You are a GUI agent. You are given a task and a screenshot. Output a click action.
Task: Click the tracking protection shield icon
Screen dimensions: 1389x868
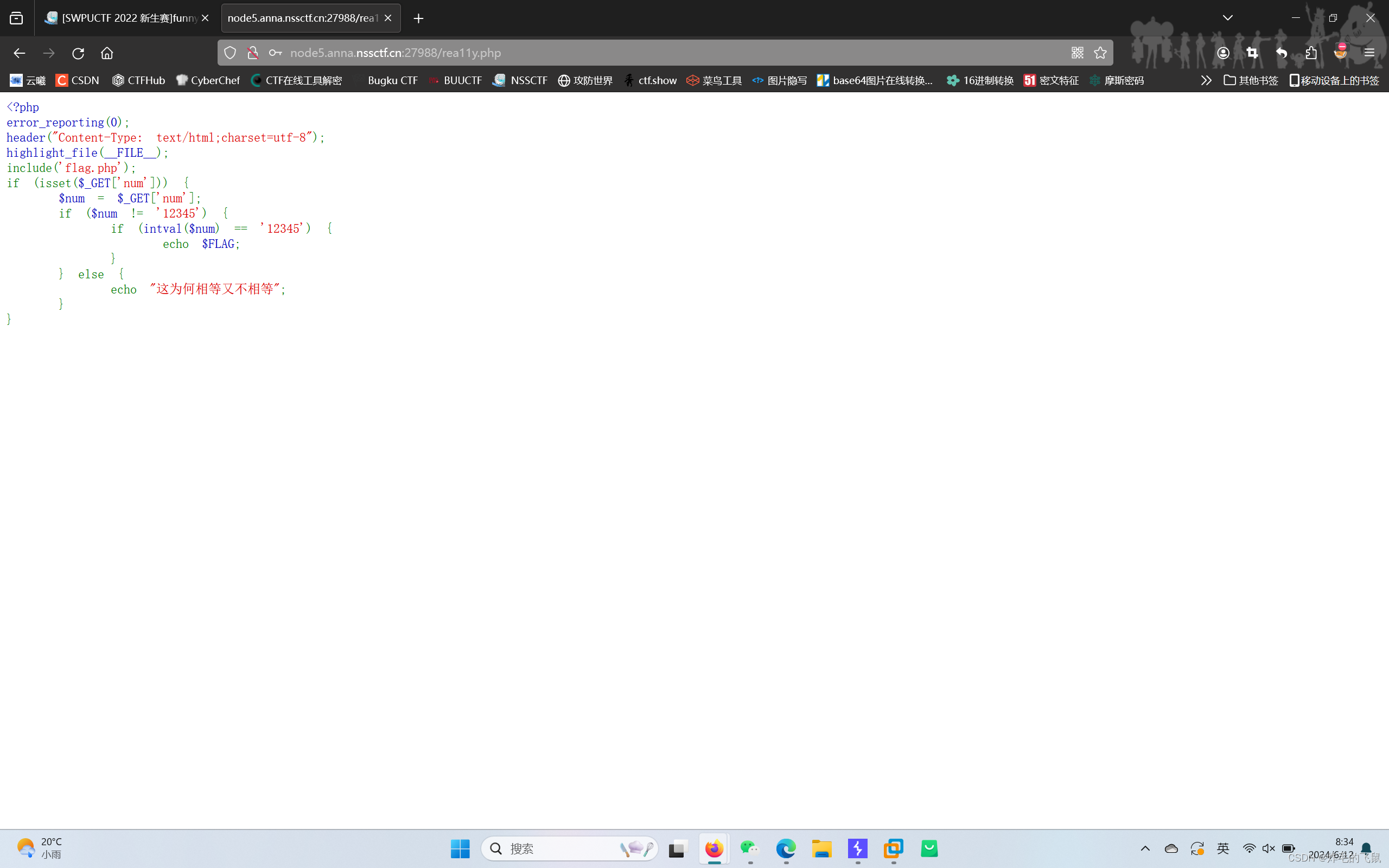230,53
